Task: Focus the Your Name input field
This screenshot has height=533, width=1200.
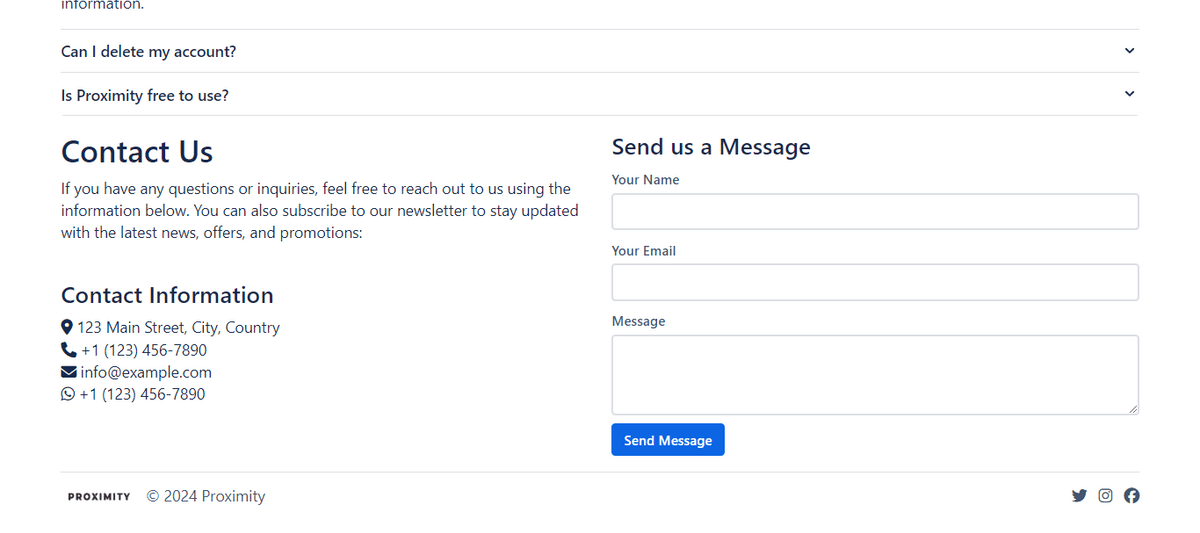Action: [875, 211]
